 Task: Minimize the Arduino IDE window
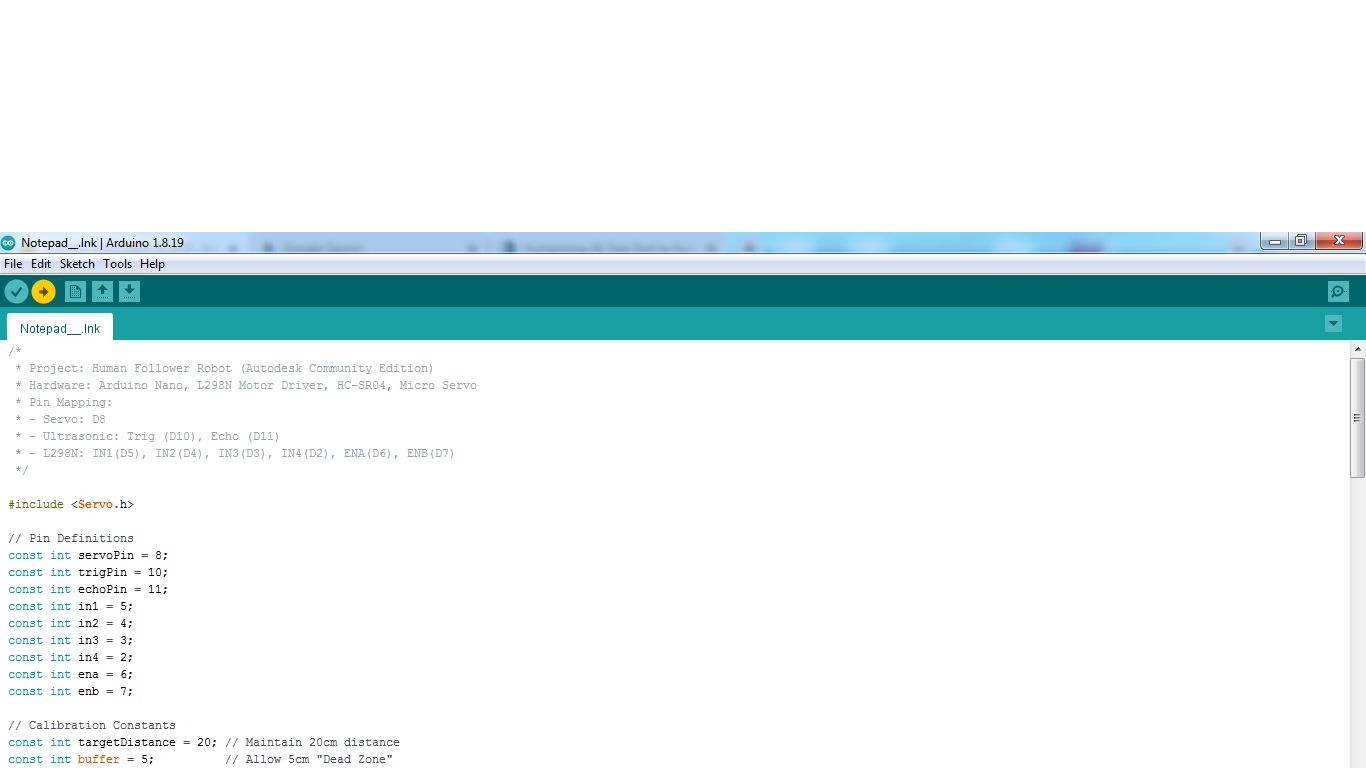1273,241
